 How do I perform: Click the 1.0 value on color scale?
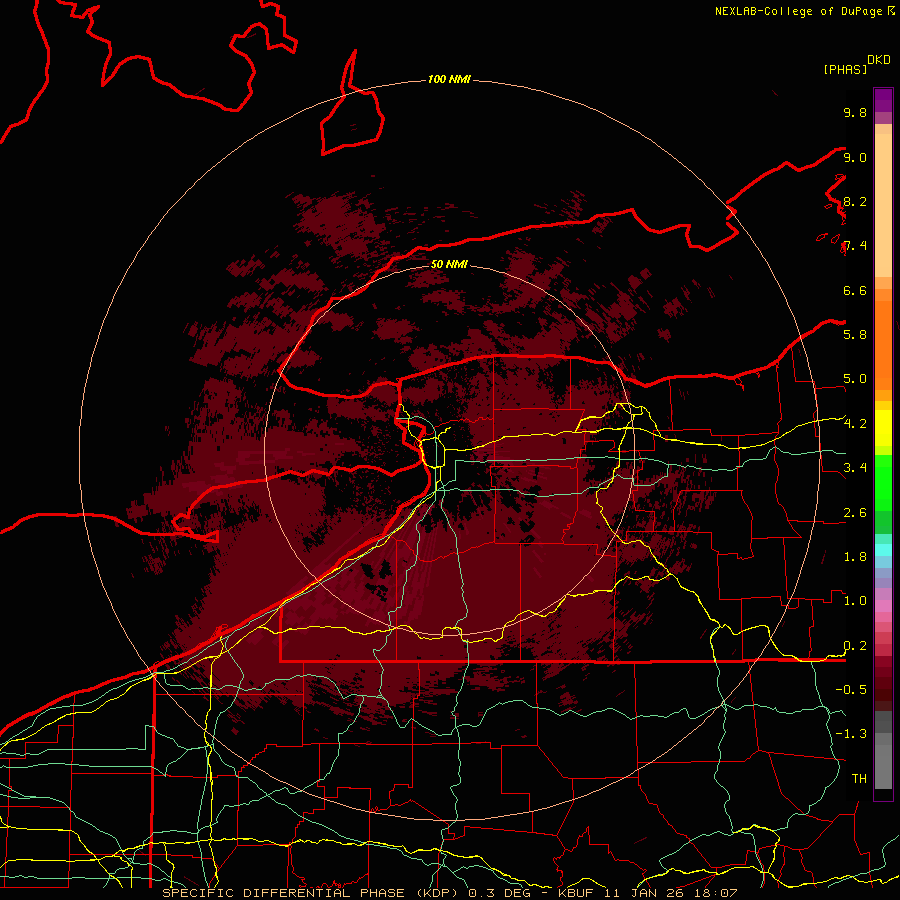coord(855,601)
